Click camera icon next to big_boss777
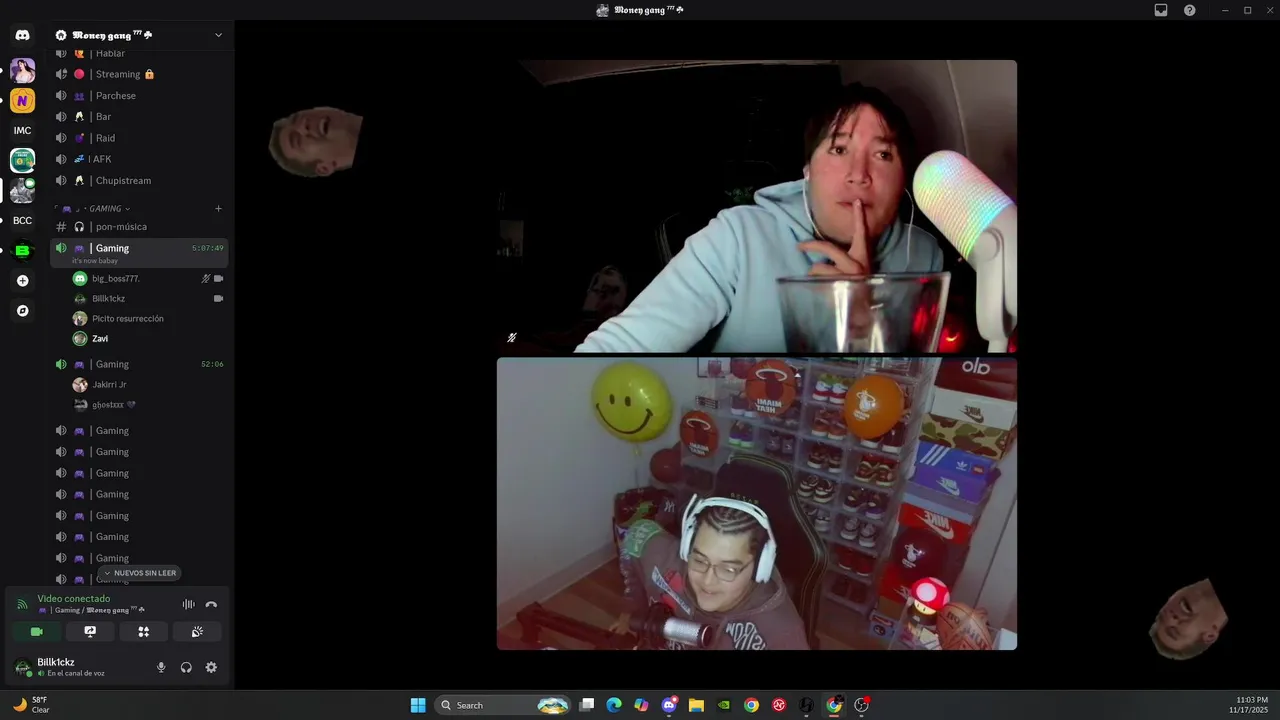The image size is (1280, 720). pos(218,278)
